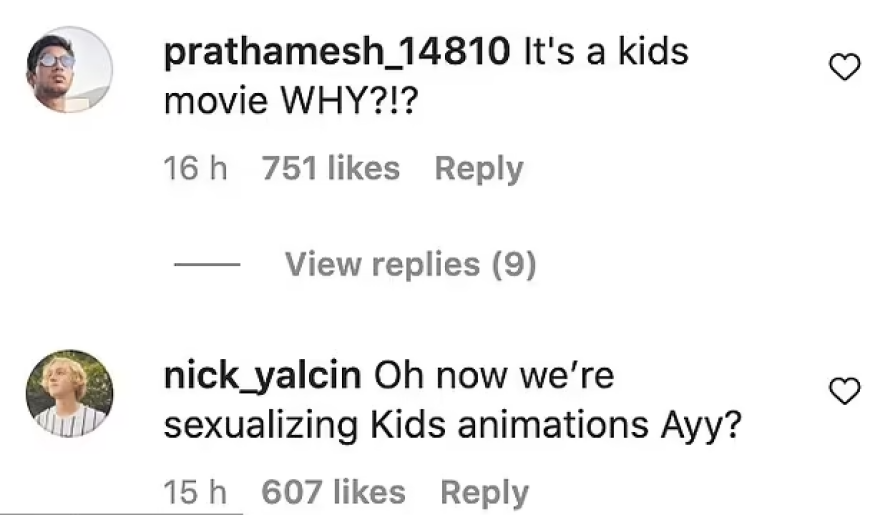The image size is (880, 515).
Task: Expand View replies (9)
Action: click(410, 264)
